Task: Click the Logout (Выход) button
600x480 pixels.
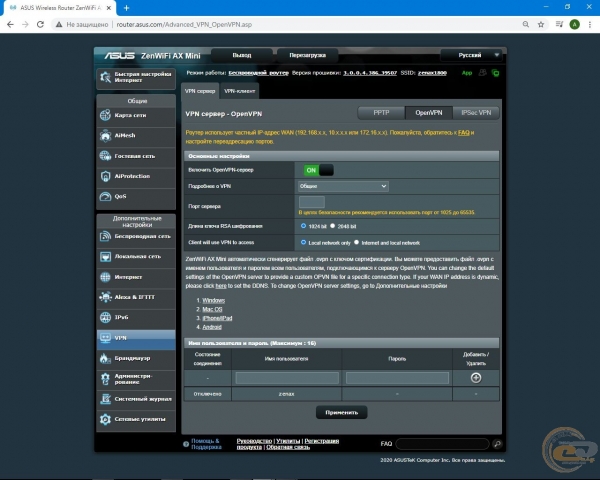Action: point(242,56)
